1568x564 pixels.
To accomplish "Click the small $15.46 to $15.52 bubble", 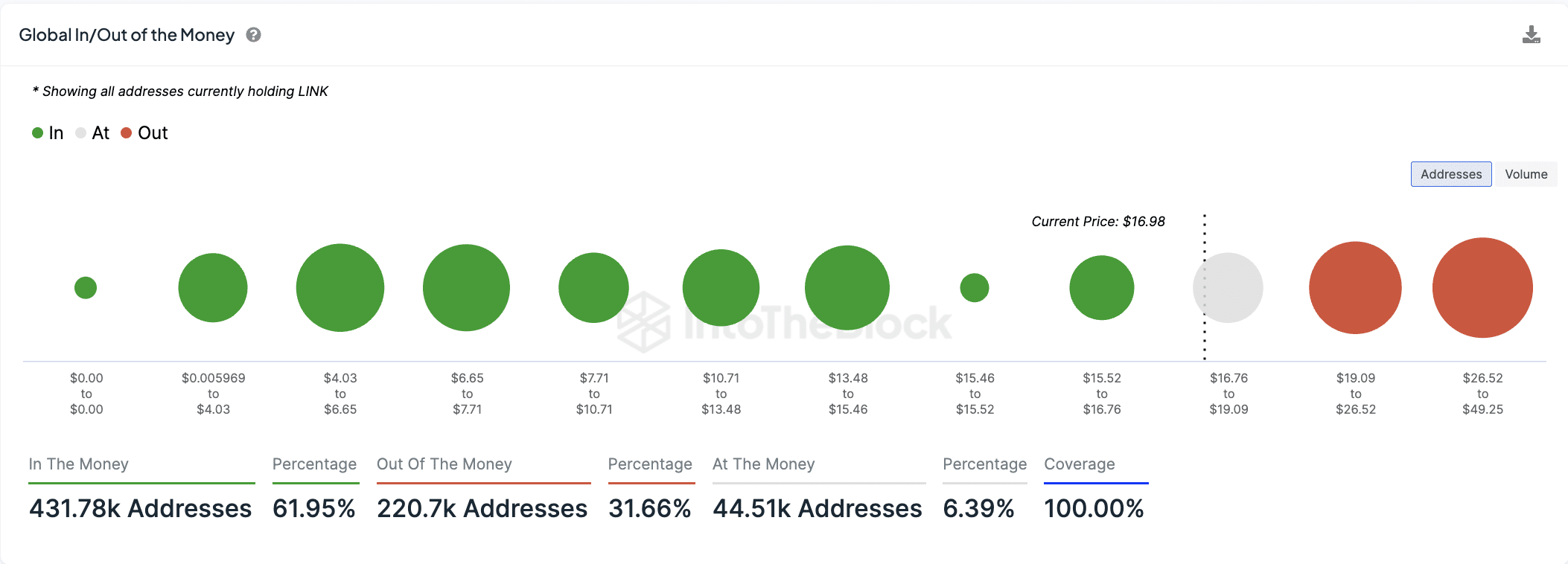I will pyautogui.click(x=975, y=287).
